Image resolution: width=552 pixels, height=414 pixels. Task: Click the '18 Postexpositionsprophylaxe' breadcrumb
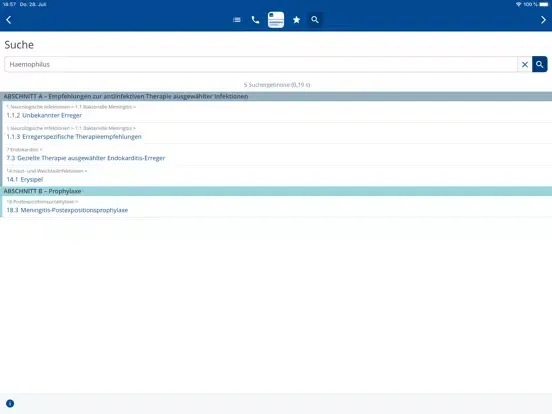click(x=42, y=202)
